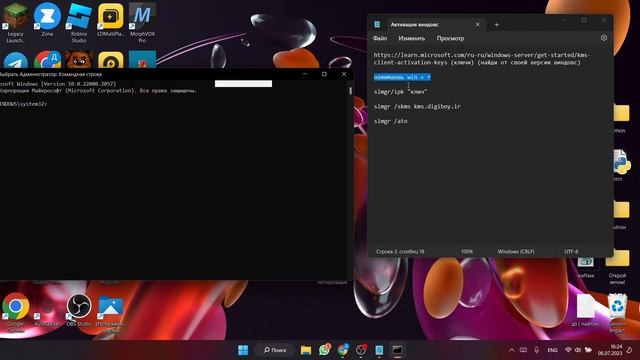Click the slmgr/ipk line in Notepad
The width and height of the screenshot is (640, 360).
pyautogui.click(x=400, y=92)
